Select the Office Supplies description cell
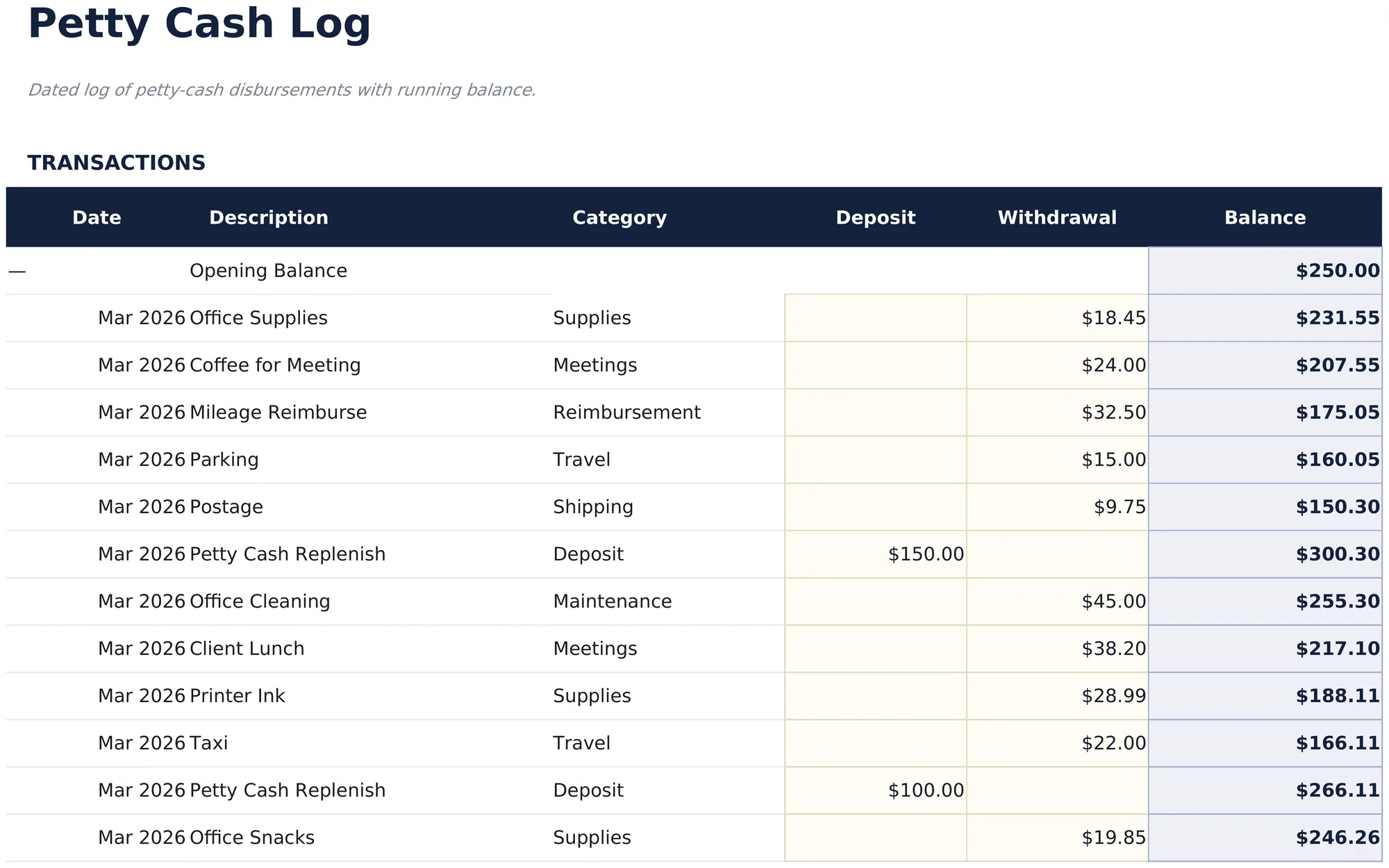Viewport: 1389px width, 868px height. 369,318
